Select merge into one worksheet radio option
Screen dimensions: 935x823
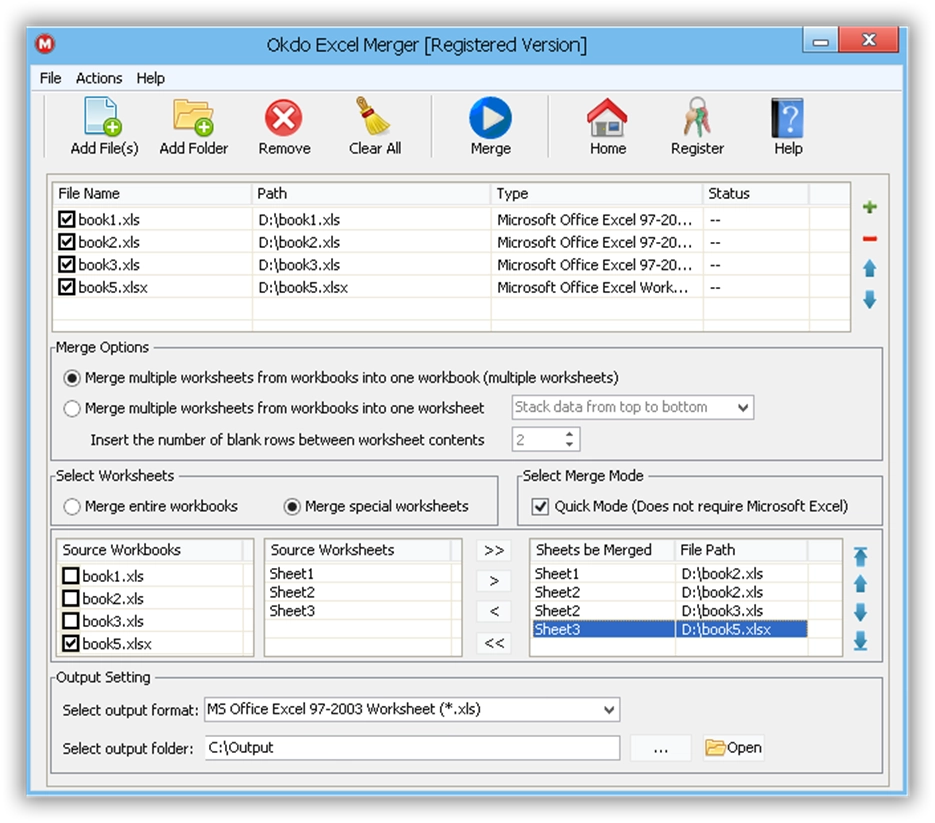click(x=72, y=409)
